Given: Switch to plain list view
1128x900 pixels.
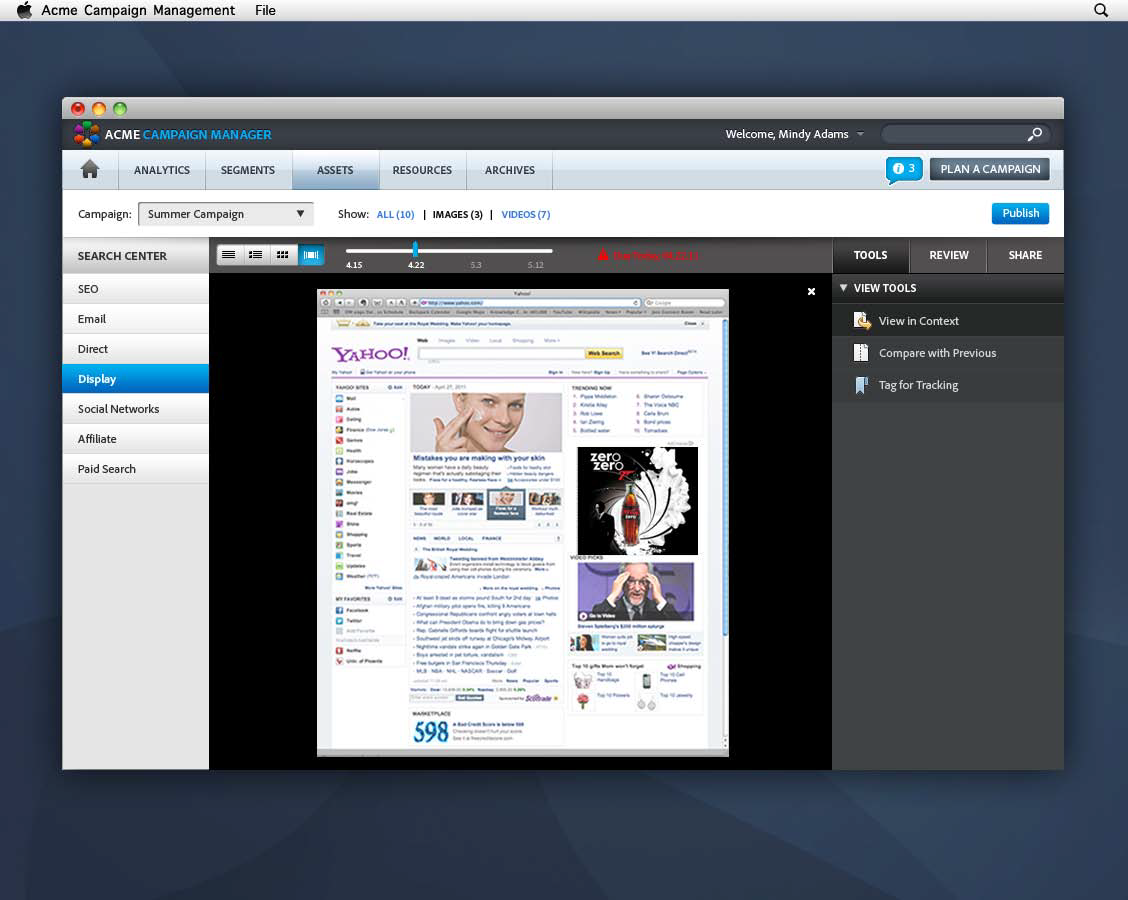Looking at the screenshot, I should 229,255.
